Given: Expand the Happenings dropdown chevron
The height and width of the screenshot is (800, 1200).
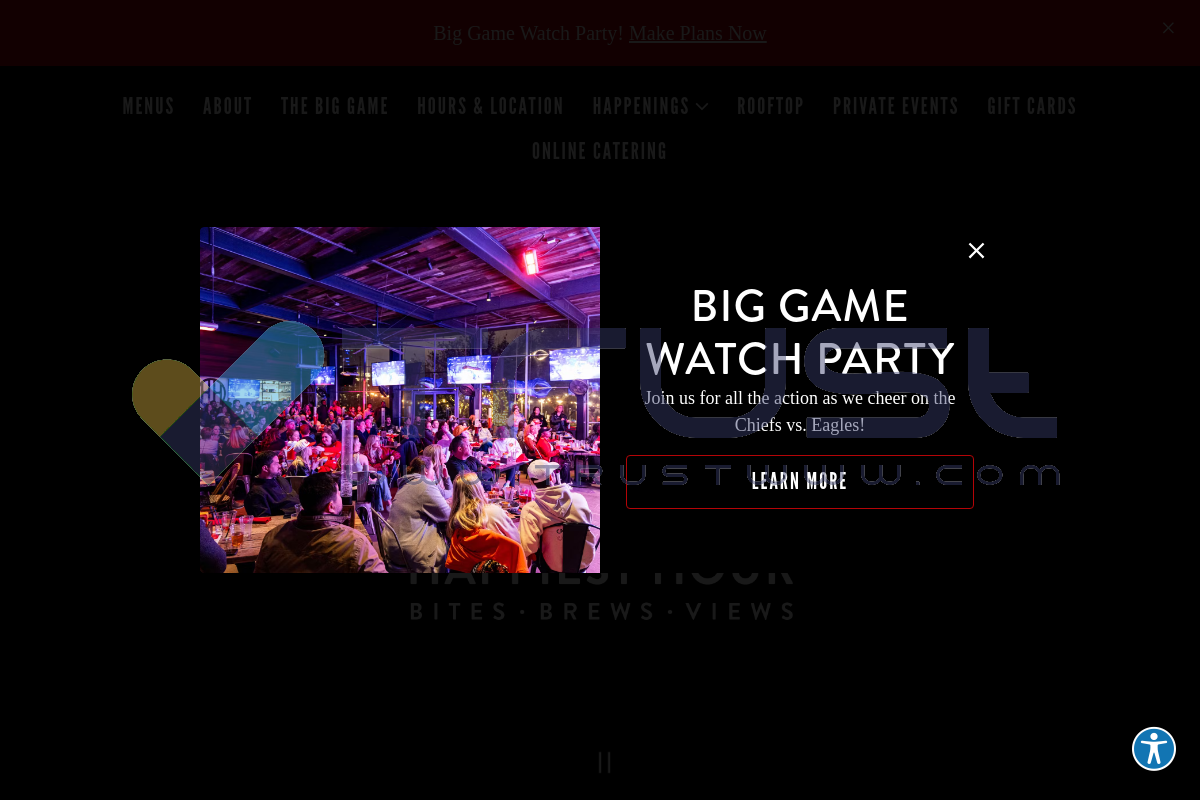Looking at the screenshot, I should coord(702,106).
